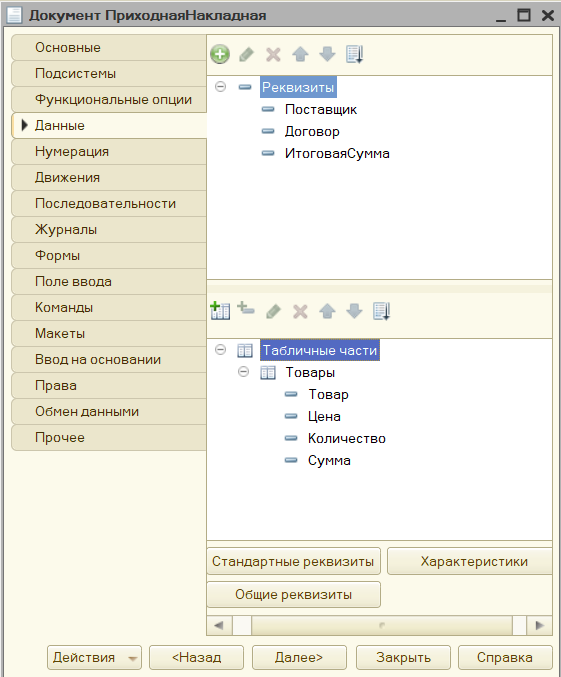Select the Количество attribute row
Image resolution: width=561 pixels, height=677 pixels.
(x=347, y=439)
